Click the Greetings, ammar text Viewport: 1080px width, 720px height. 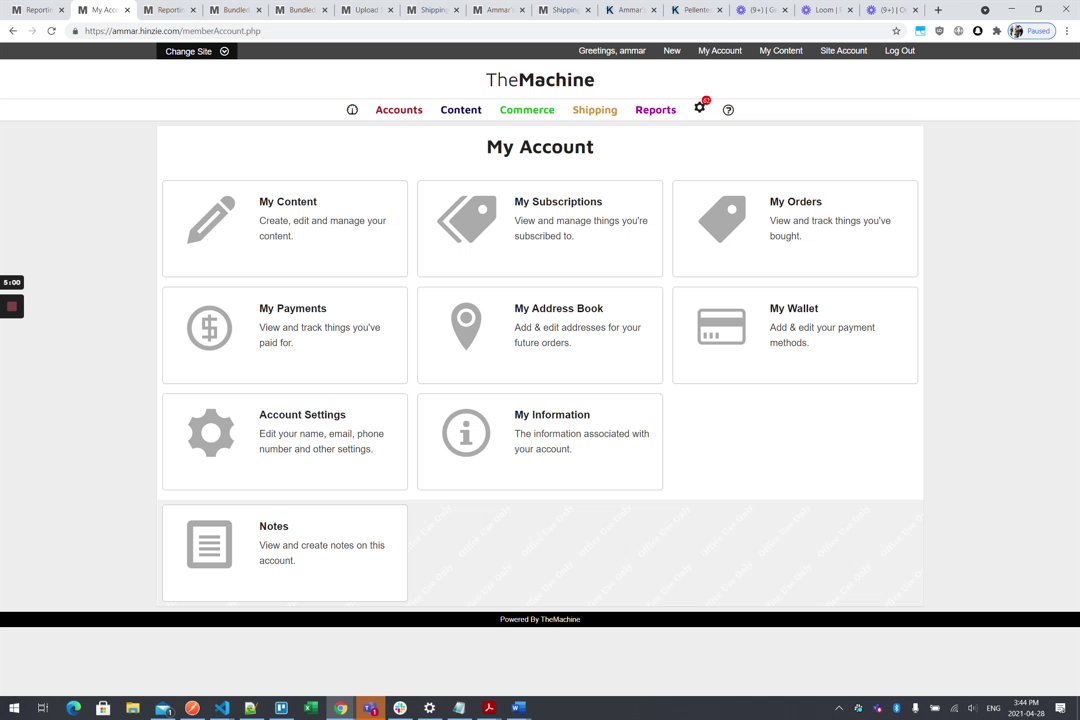tap(612, 51)
